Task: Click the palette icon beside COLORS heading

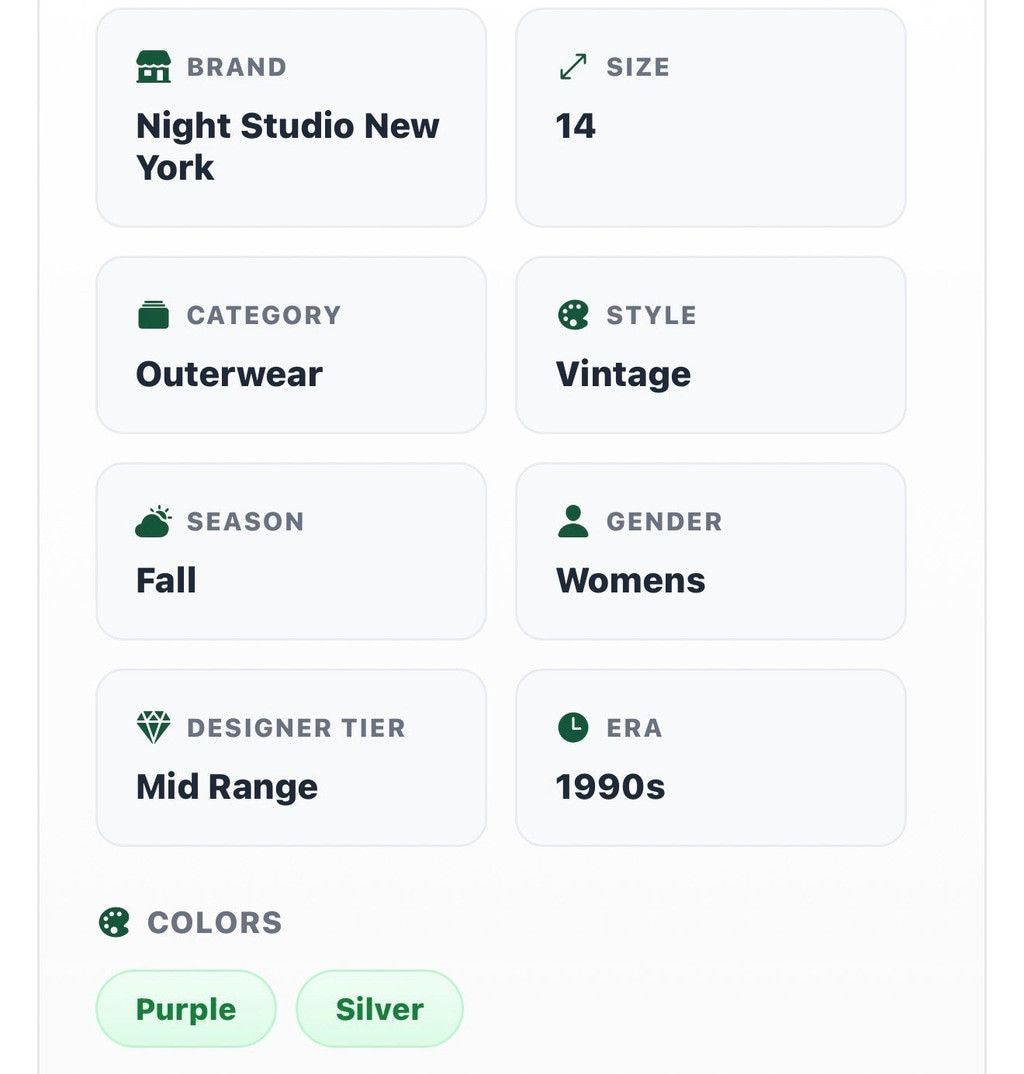Action: 114,922
